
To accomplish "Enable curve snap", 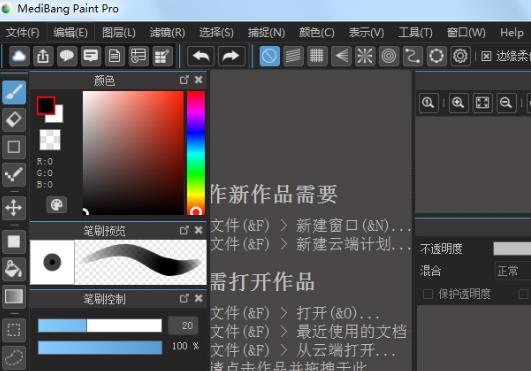I will coord(413,56).
